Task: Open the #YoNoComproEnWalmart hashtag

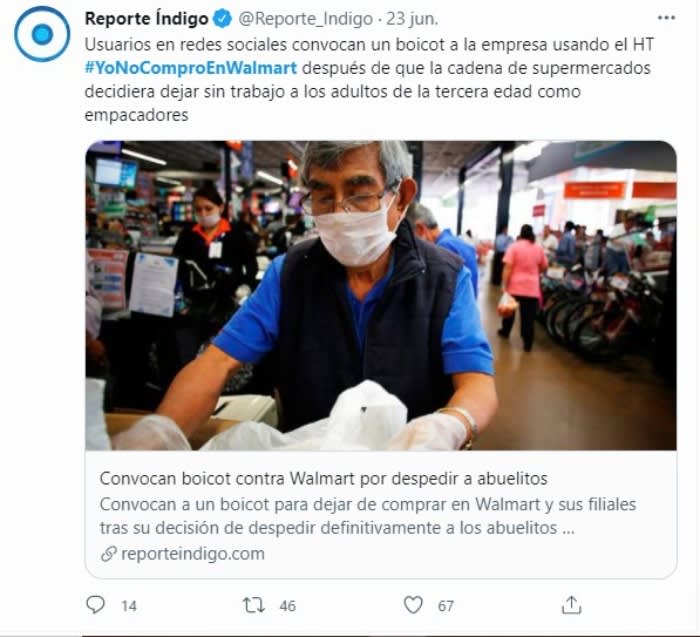Action: [191, 68]
